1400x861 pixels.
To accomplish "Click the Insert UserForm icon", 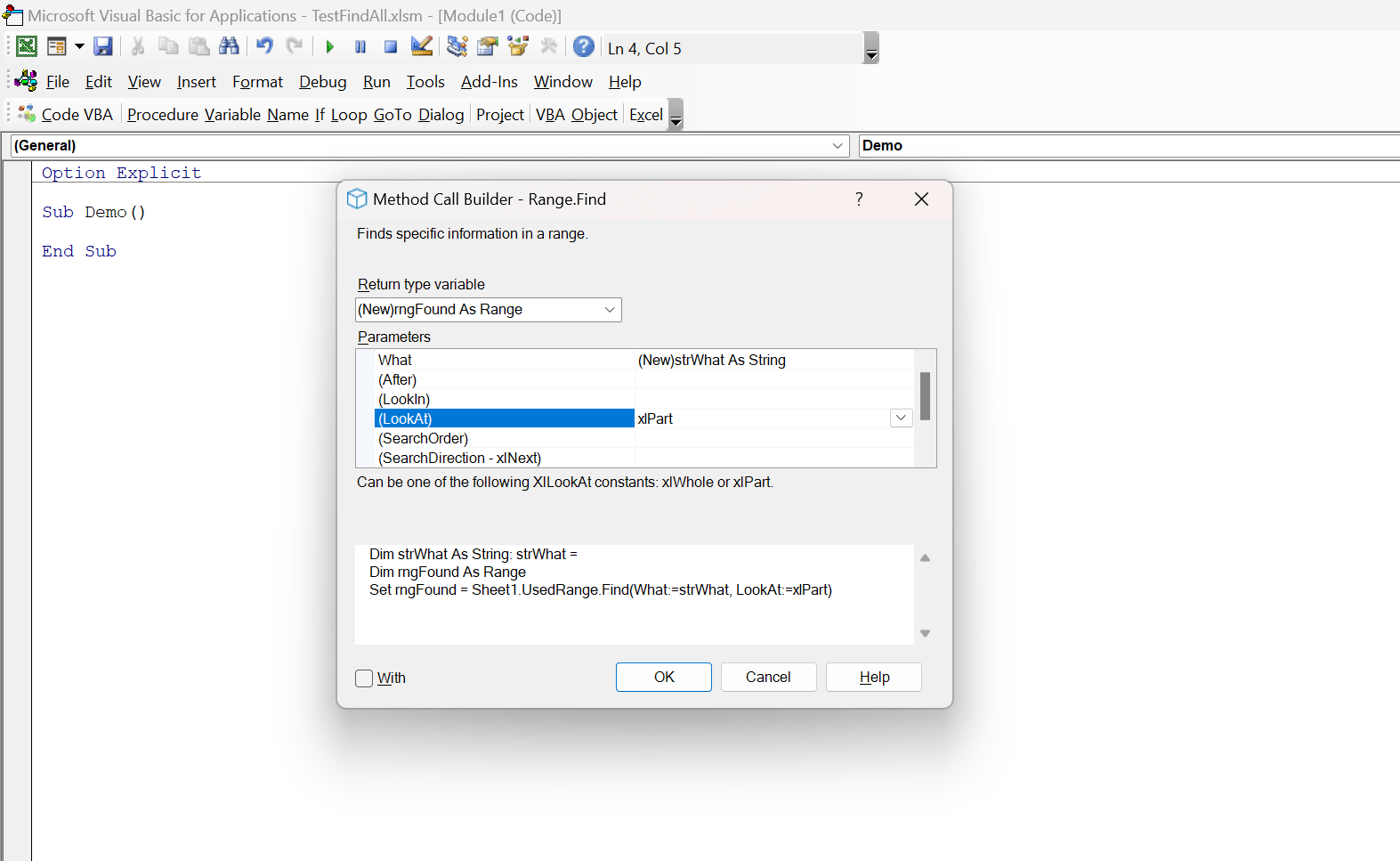I will coord(57,46).
